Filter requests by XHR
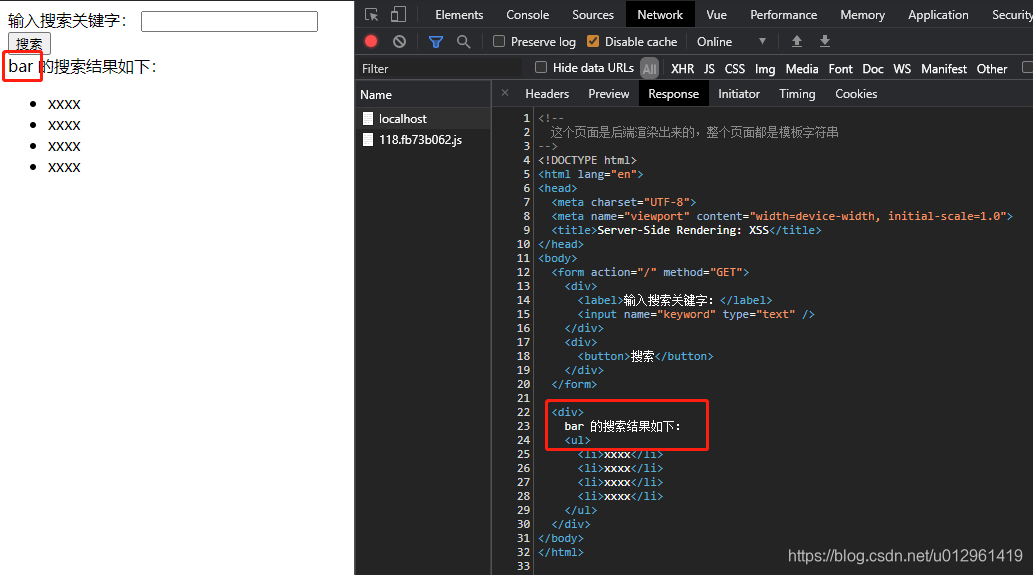Screen dimensions: 1033x575 click(x=683, y=68)
